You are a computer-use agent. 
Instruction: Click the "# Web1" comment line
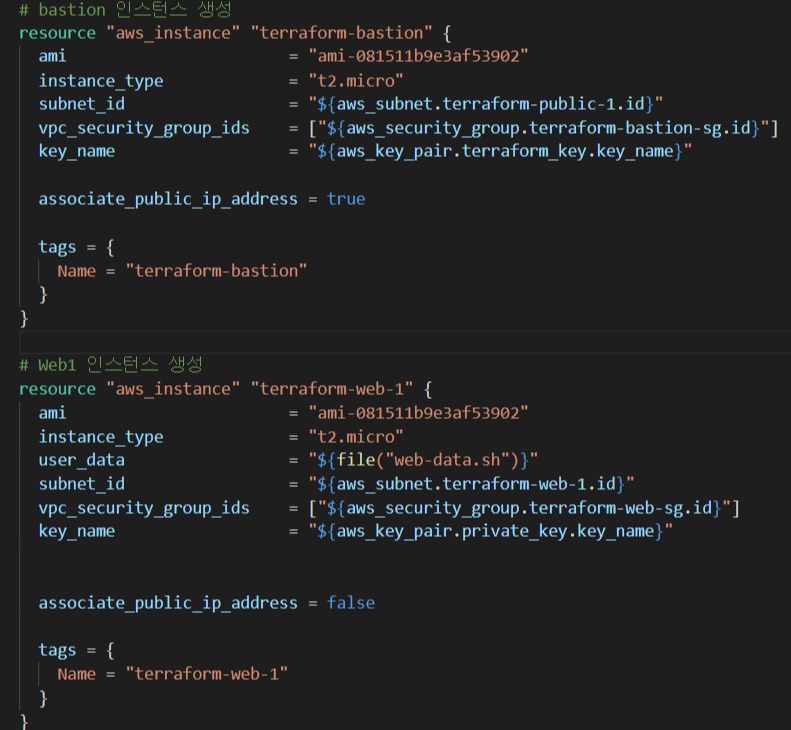click(111, 364)
